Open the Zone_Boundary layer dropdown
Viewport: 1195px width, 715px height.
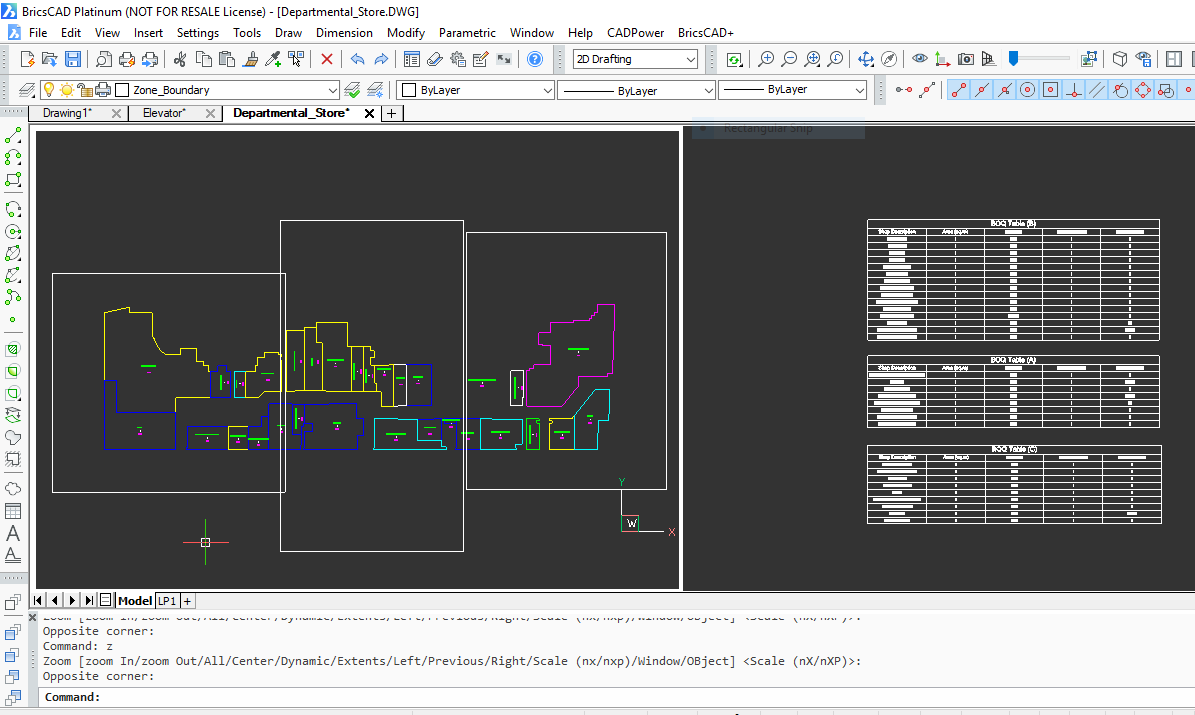[x=333, y=90]
